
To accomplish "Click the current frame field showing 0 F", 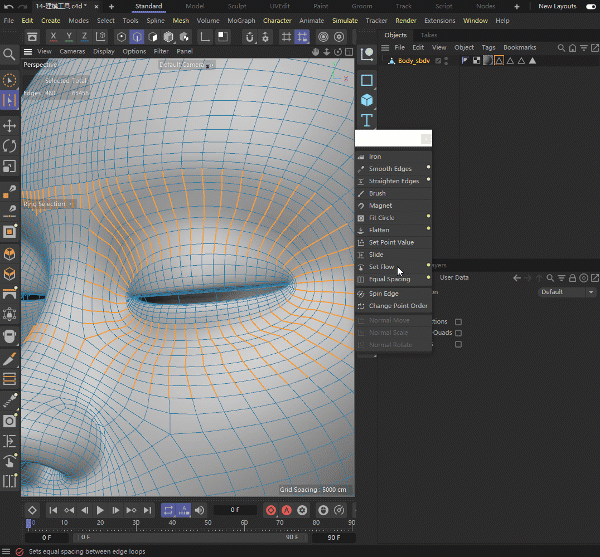I will click(235, 510).
